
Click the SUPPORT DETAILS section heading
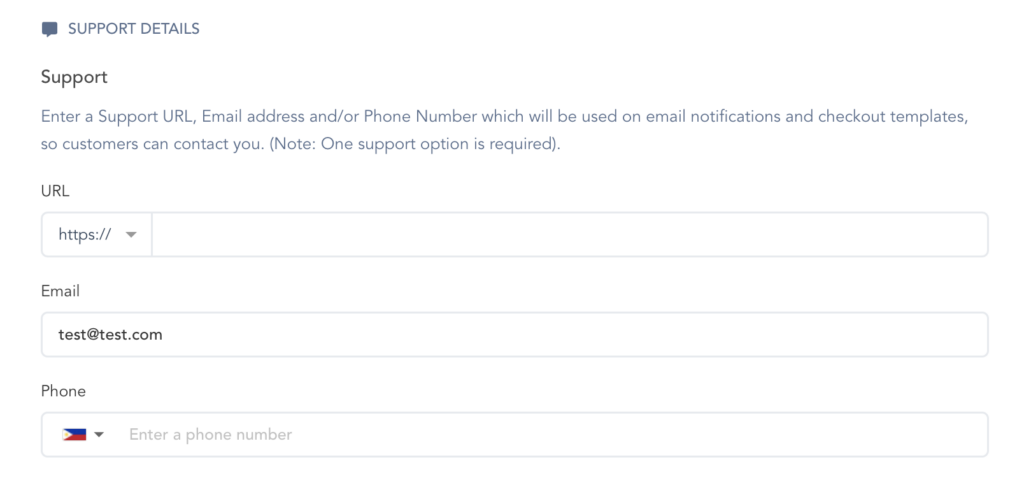point(133,29)
